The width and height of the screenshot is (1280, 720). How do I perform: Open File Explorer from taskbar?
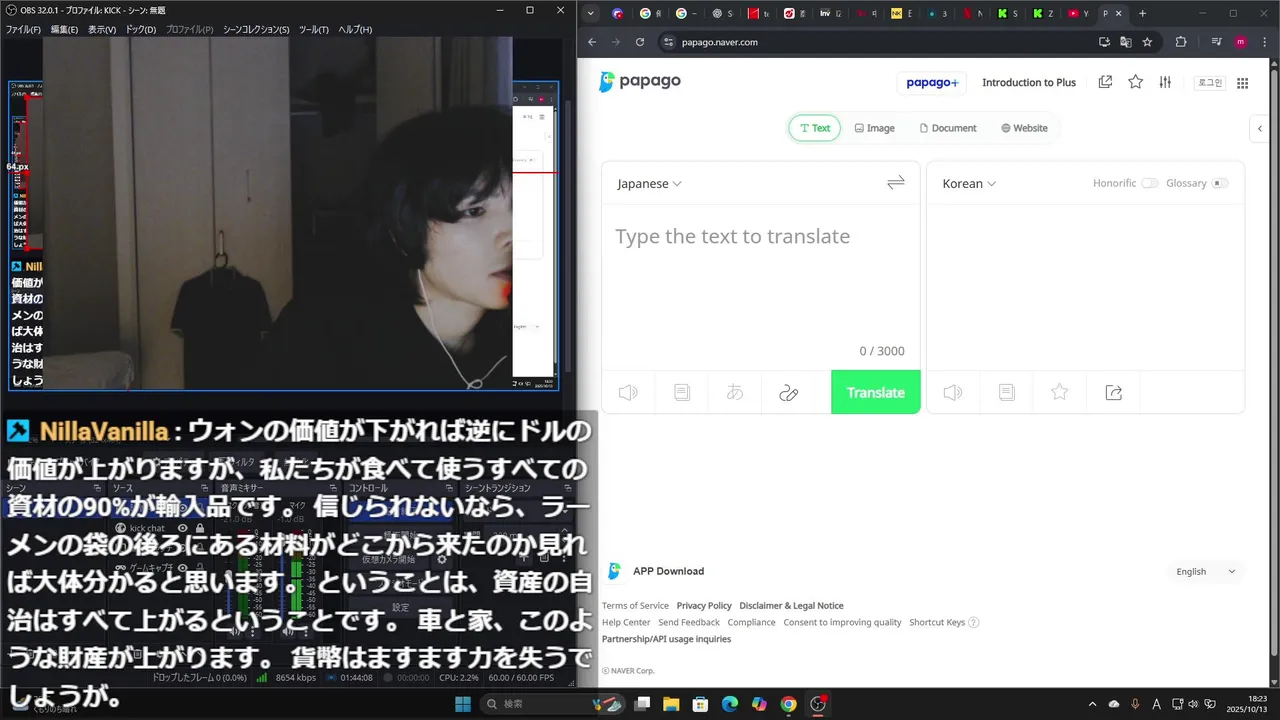671,704
